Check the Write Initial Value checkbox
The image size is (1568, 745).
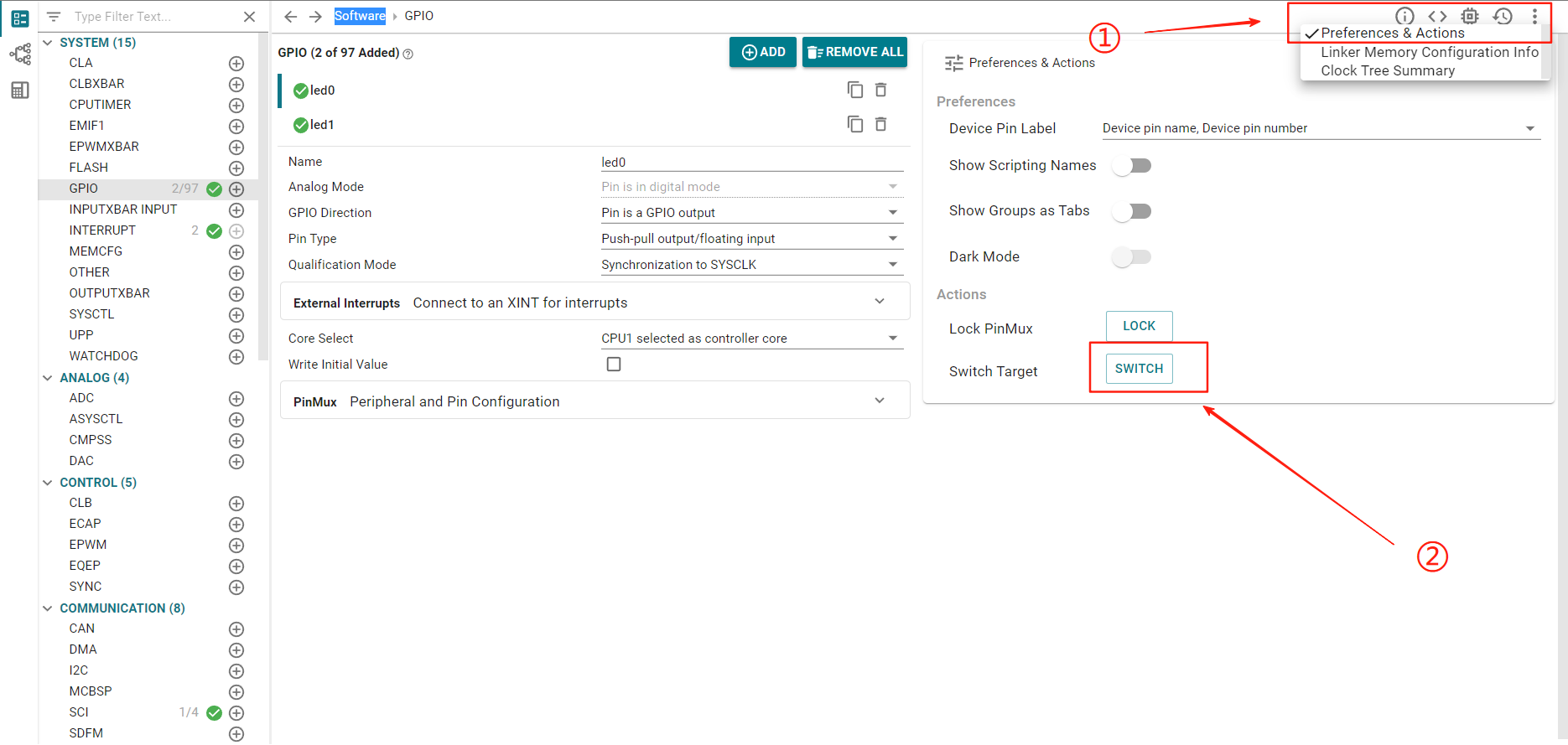pos(614,365)
